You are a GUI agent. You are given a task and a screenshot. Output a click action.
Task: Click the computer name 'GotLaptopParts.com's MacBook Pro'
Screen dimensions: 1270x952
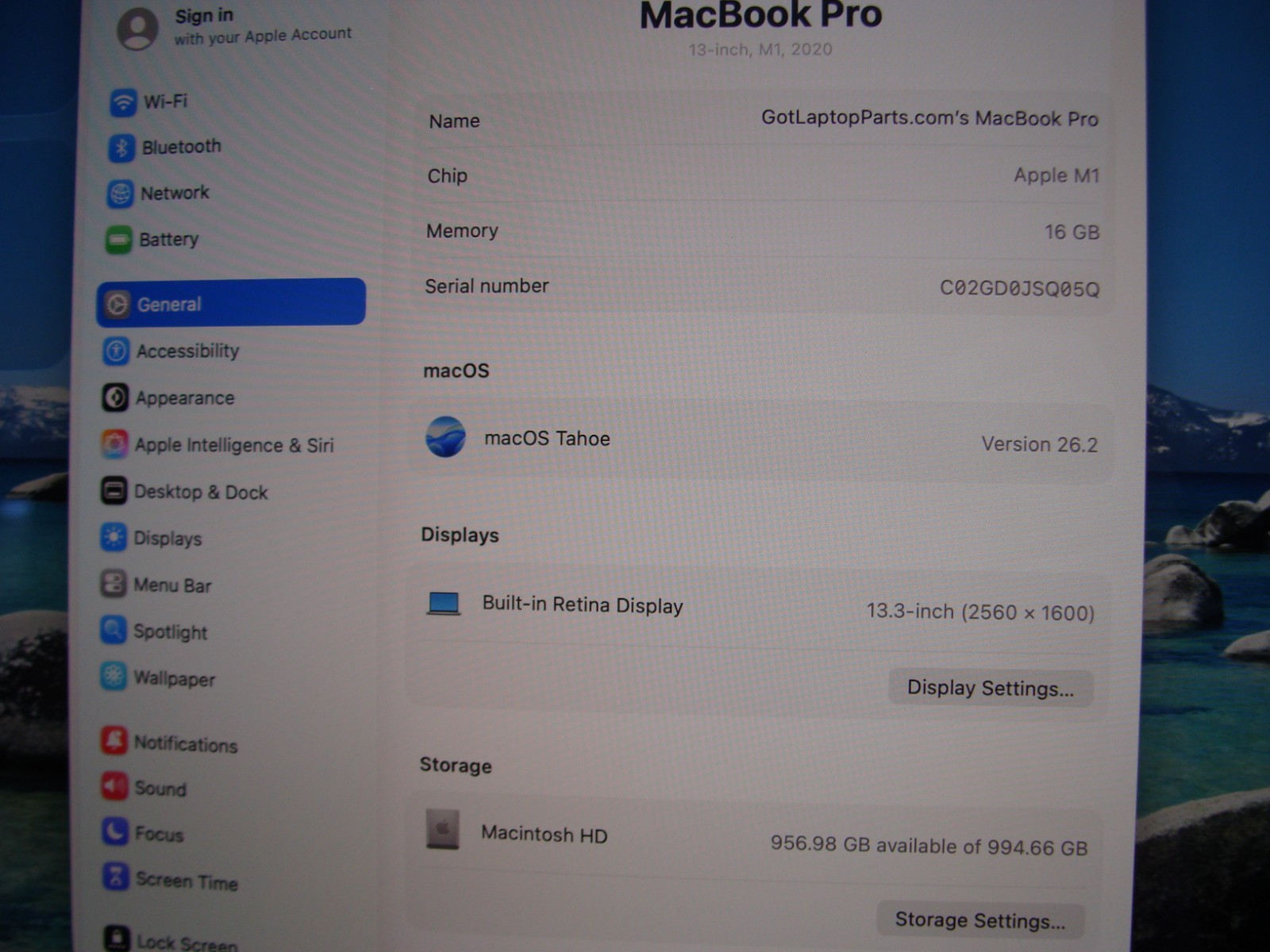(x=929, y=118)
